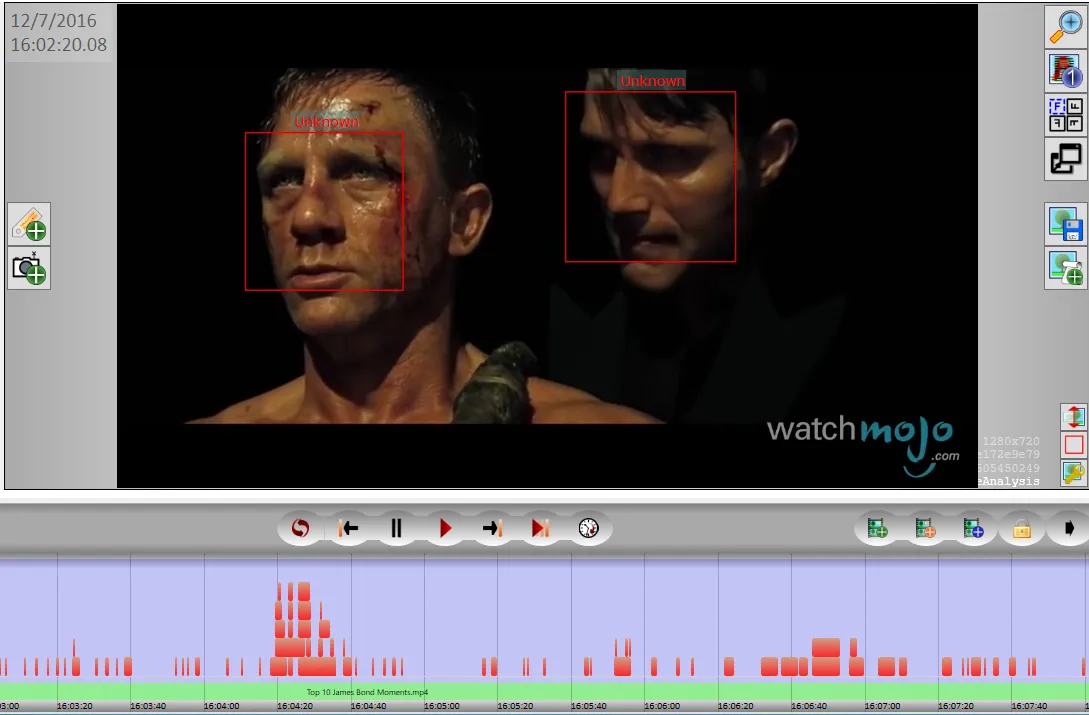Select the left face box labeled Unknown
This screenshot has width=1089, height=715.
(324, 211)
